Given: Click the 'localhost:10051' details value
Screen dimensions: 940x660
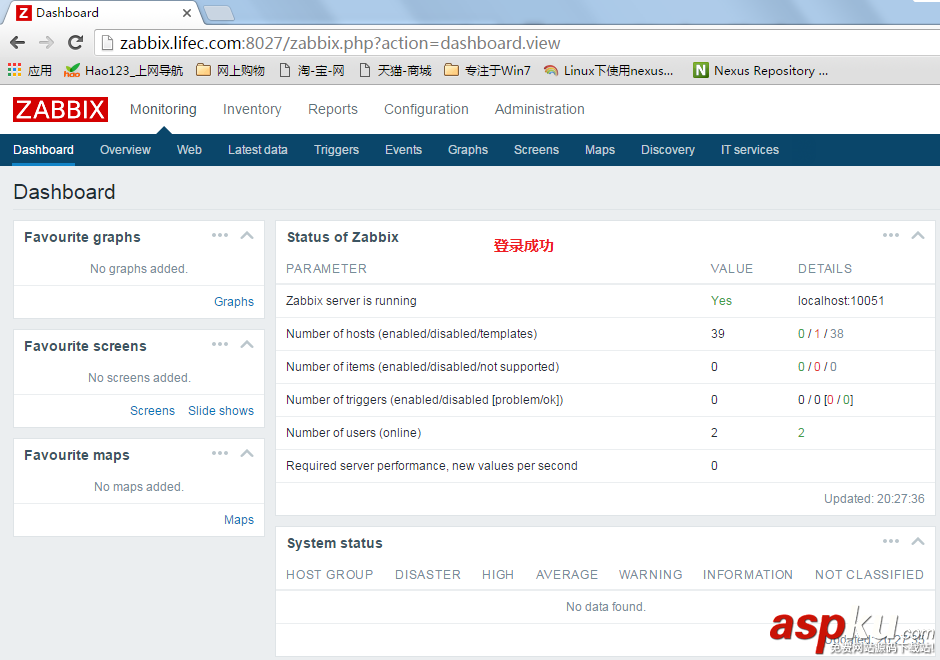Looking at the screenshot, I should [841, 301].
